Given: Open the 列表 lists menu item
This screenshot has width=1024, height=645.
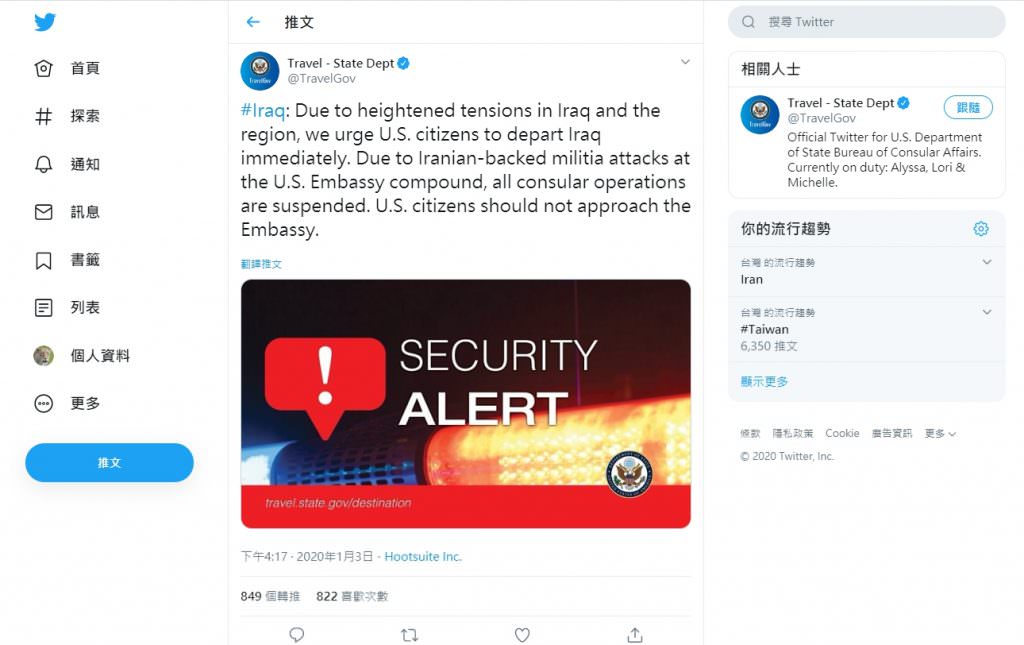Looking at the screenshot, I should click(x=66, y=307).
